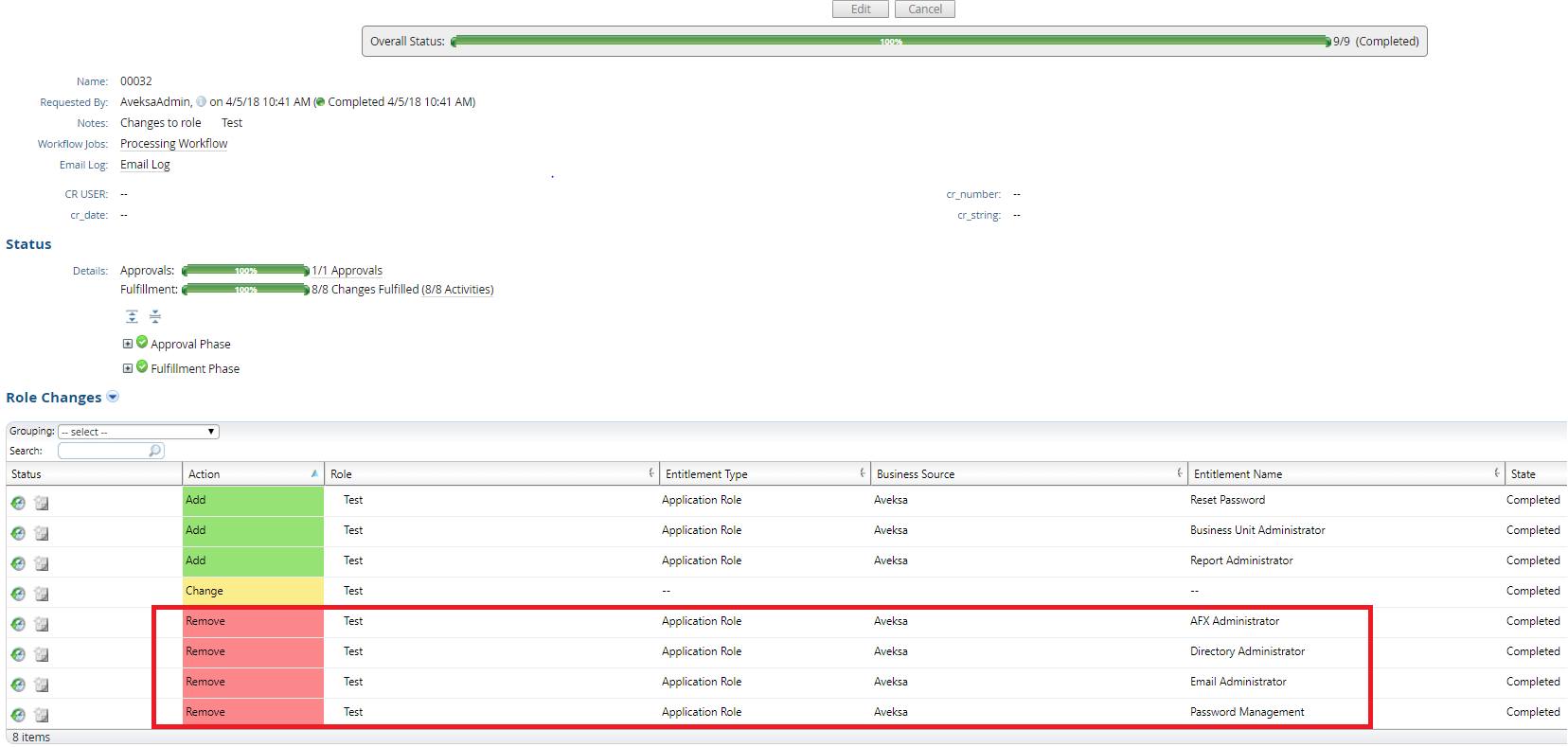This screenshot has height=747, width=1568.
Task: Open the Grouping select dropdown
Action: click(138, 432)
